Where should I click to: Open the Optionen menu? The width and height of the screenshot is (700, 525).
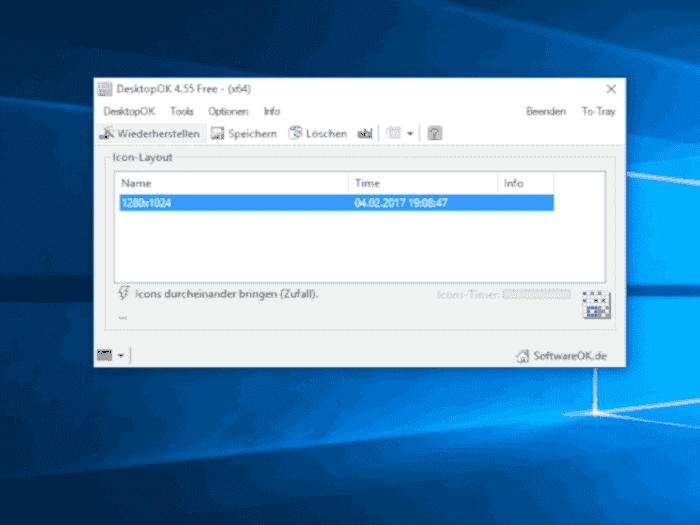228,111
